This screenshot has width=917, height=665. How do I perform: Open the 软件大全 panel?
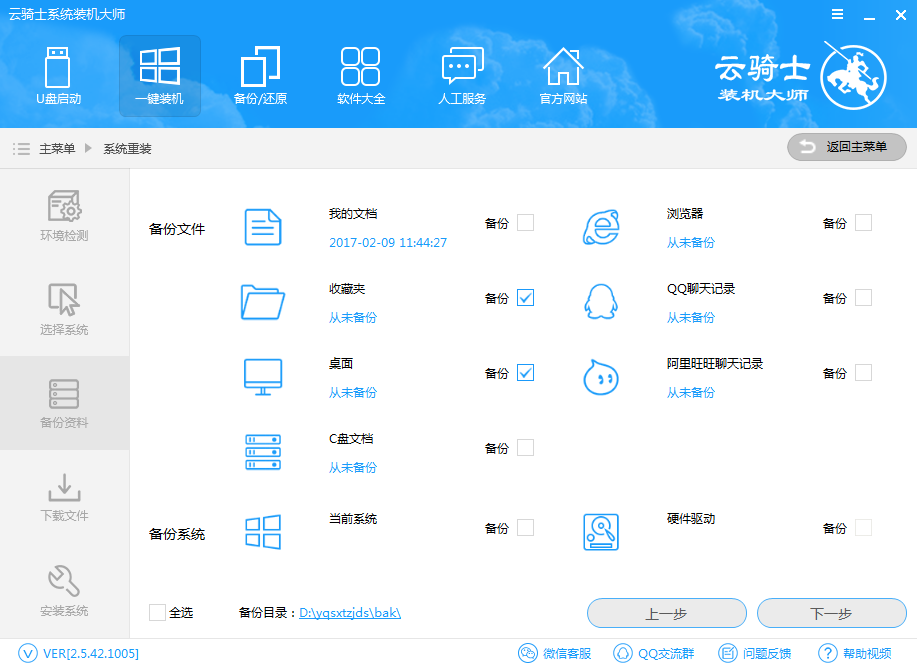pyautogui.click(x=361, y=76)
